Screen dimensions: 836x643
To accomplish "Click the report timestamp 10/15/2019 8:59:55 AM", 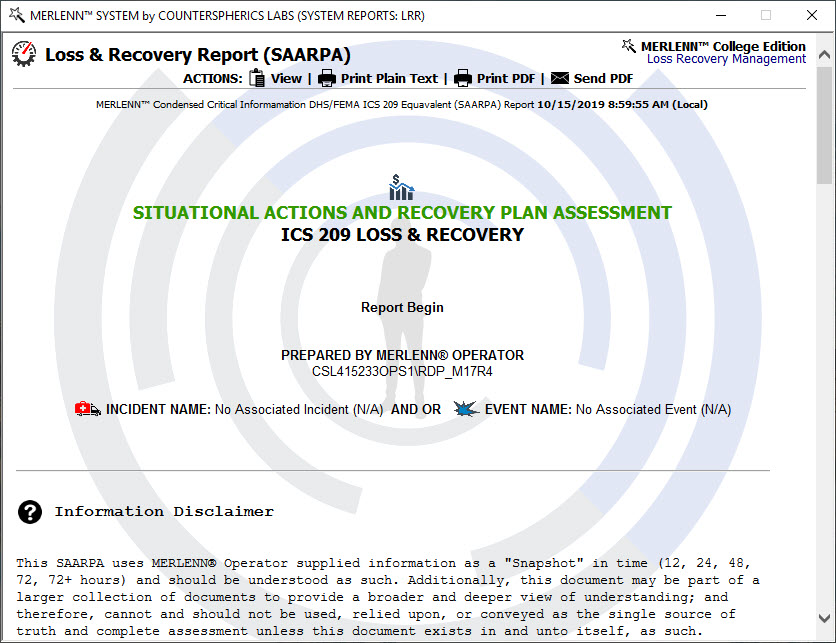I will (x=602, y=105).
